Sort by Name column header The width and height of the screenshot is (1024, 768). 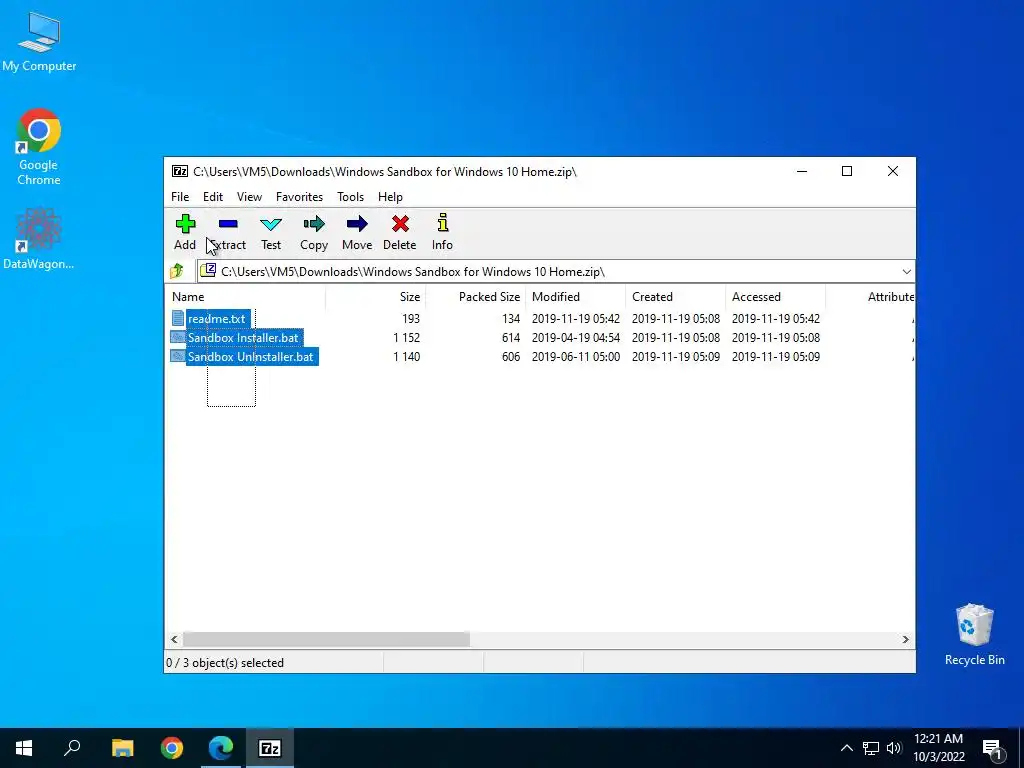246,296
